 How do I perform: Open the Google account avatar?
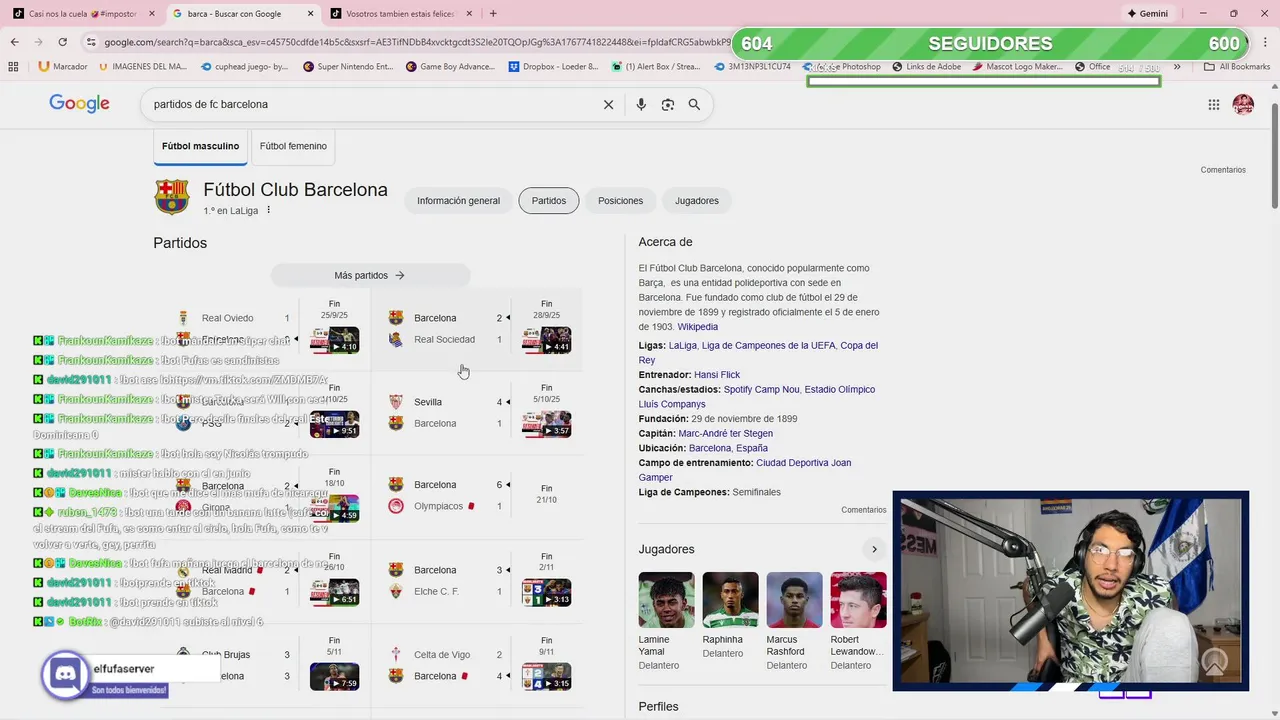click(x=1243, y=104)
